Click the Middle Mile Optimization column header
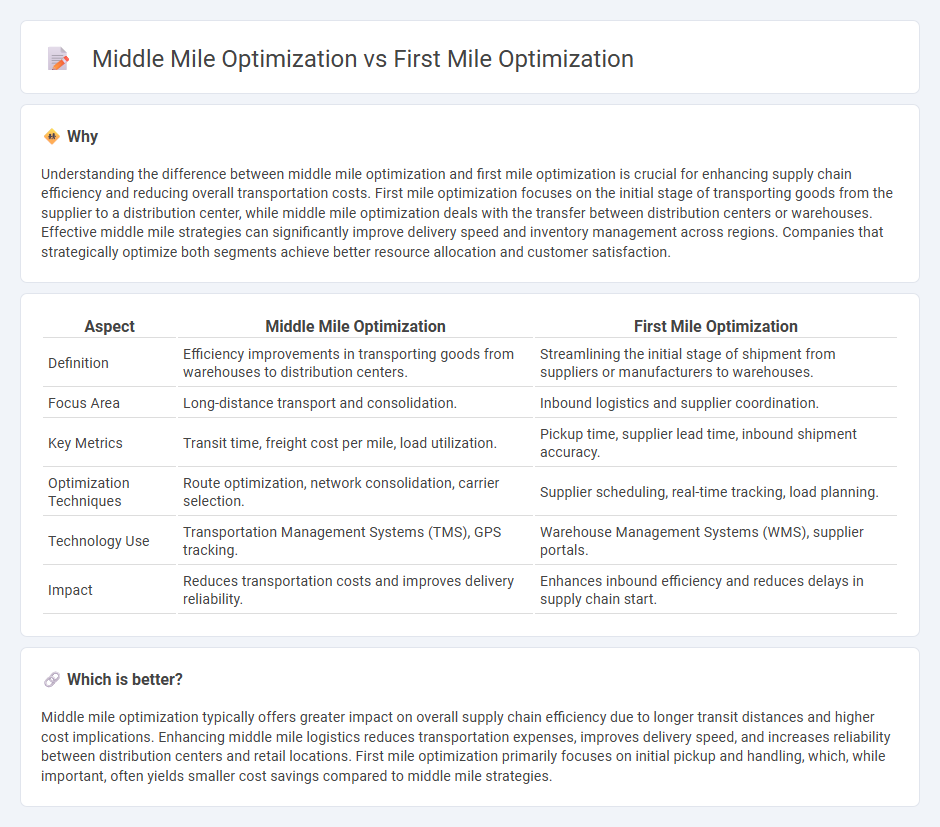The width and height of the screenshot is (940, 827). click(355, 327)
